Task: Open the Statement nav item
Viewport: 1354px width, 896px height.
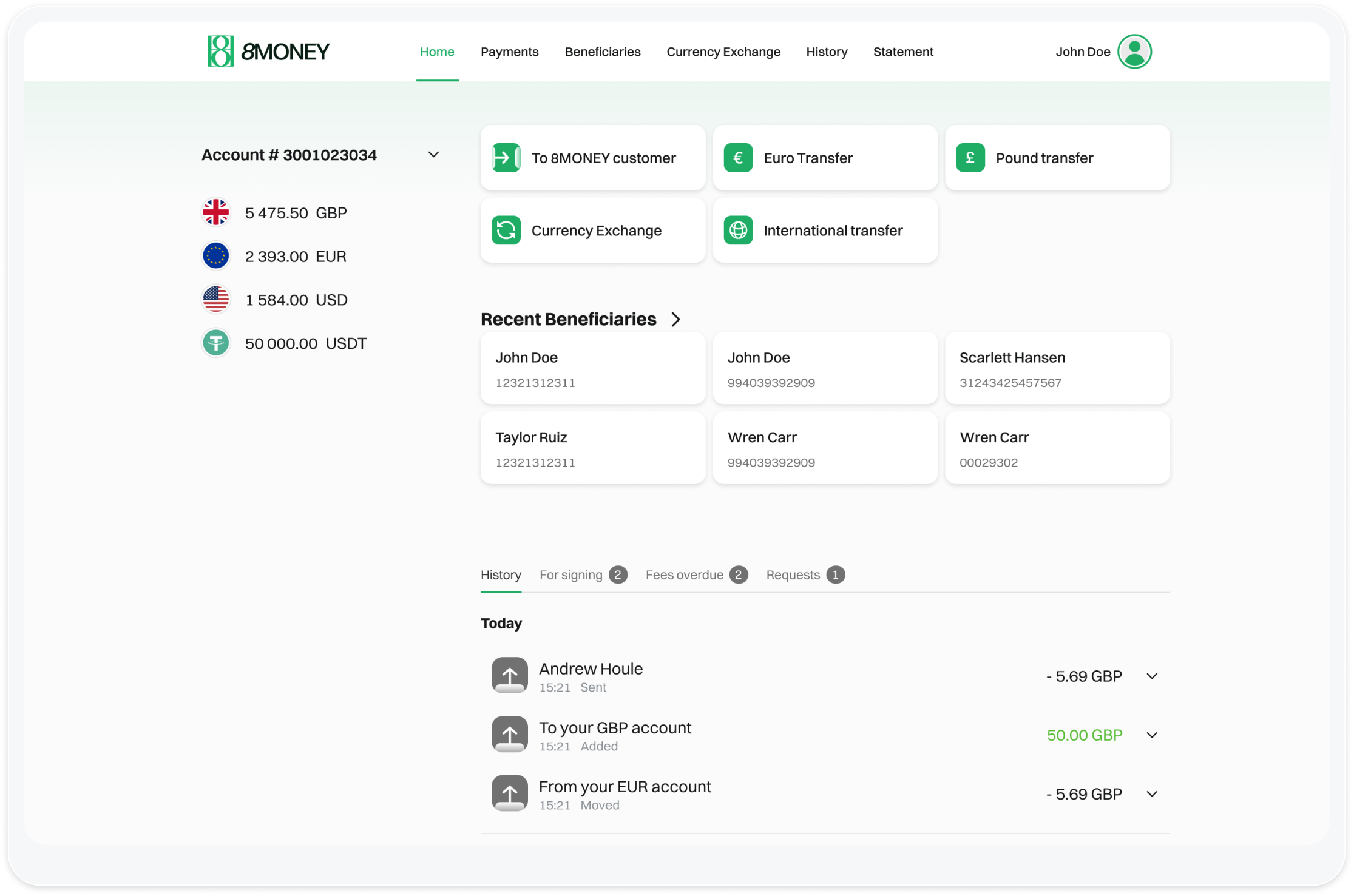Action: [x=903, y=52]
